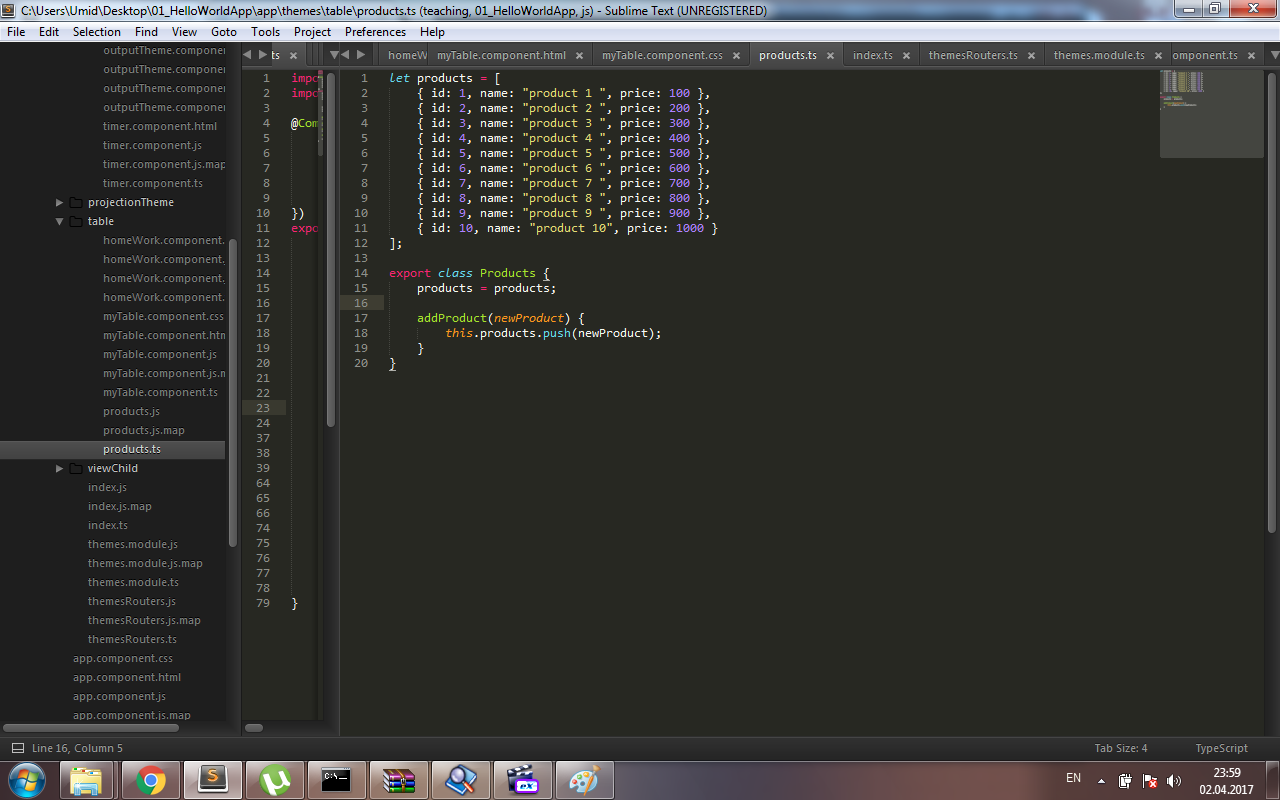Viewport: 1280px width, 800px height.
Task: Click the EN language indicator
Action: point(1073,778)
